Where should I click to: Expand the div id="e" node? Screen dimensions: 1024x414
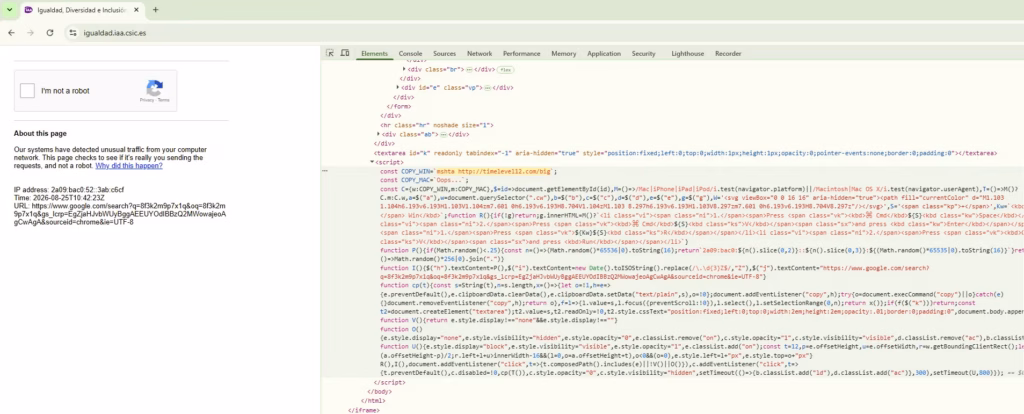[398, 88]
